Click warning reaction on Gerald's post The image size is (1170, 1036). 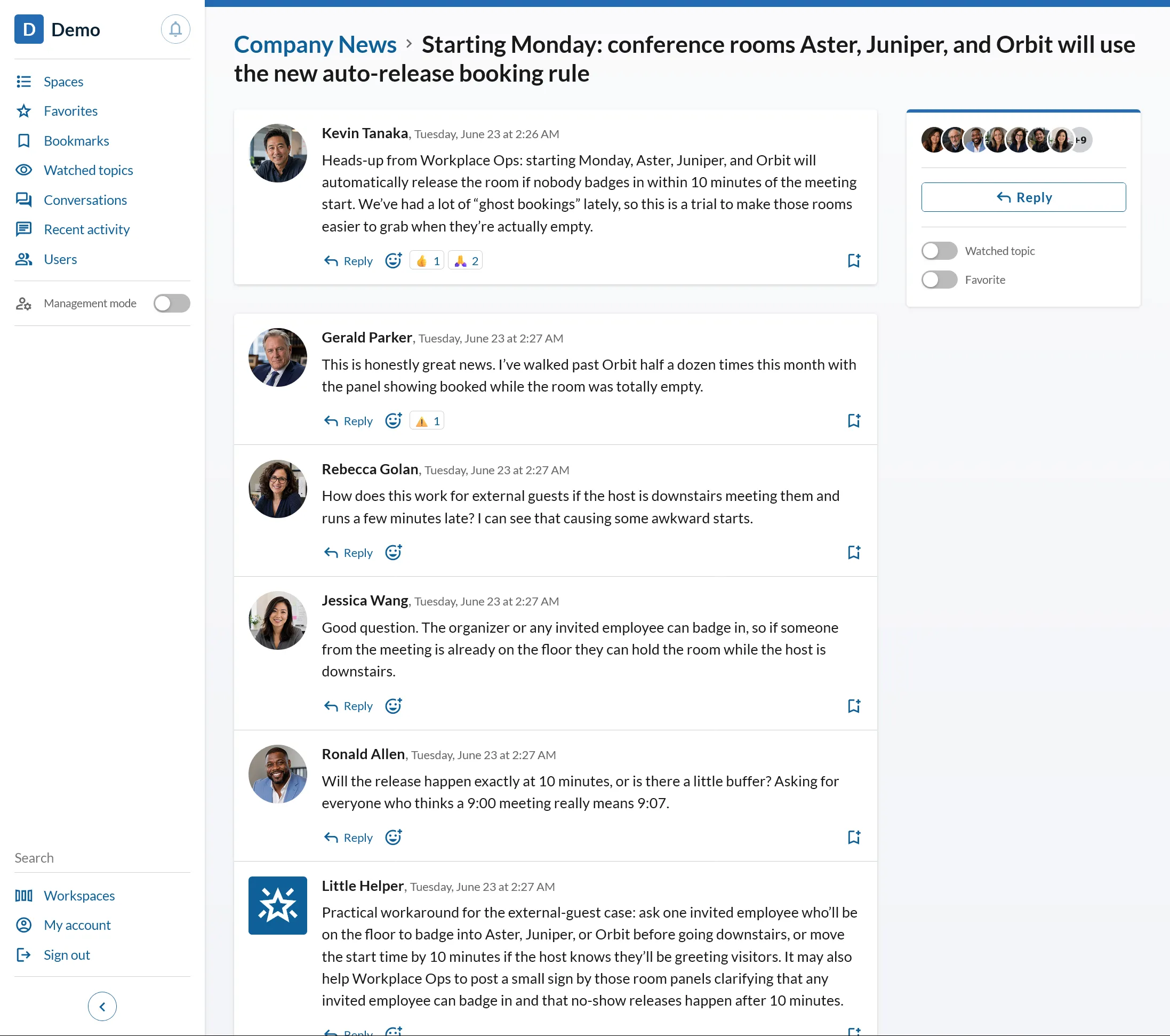(427, 421)
